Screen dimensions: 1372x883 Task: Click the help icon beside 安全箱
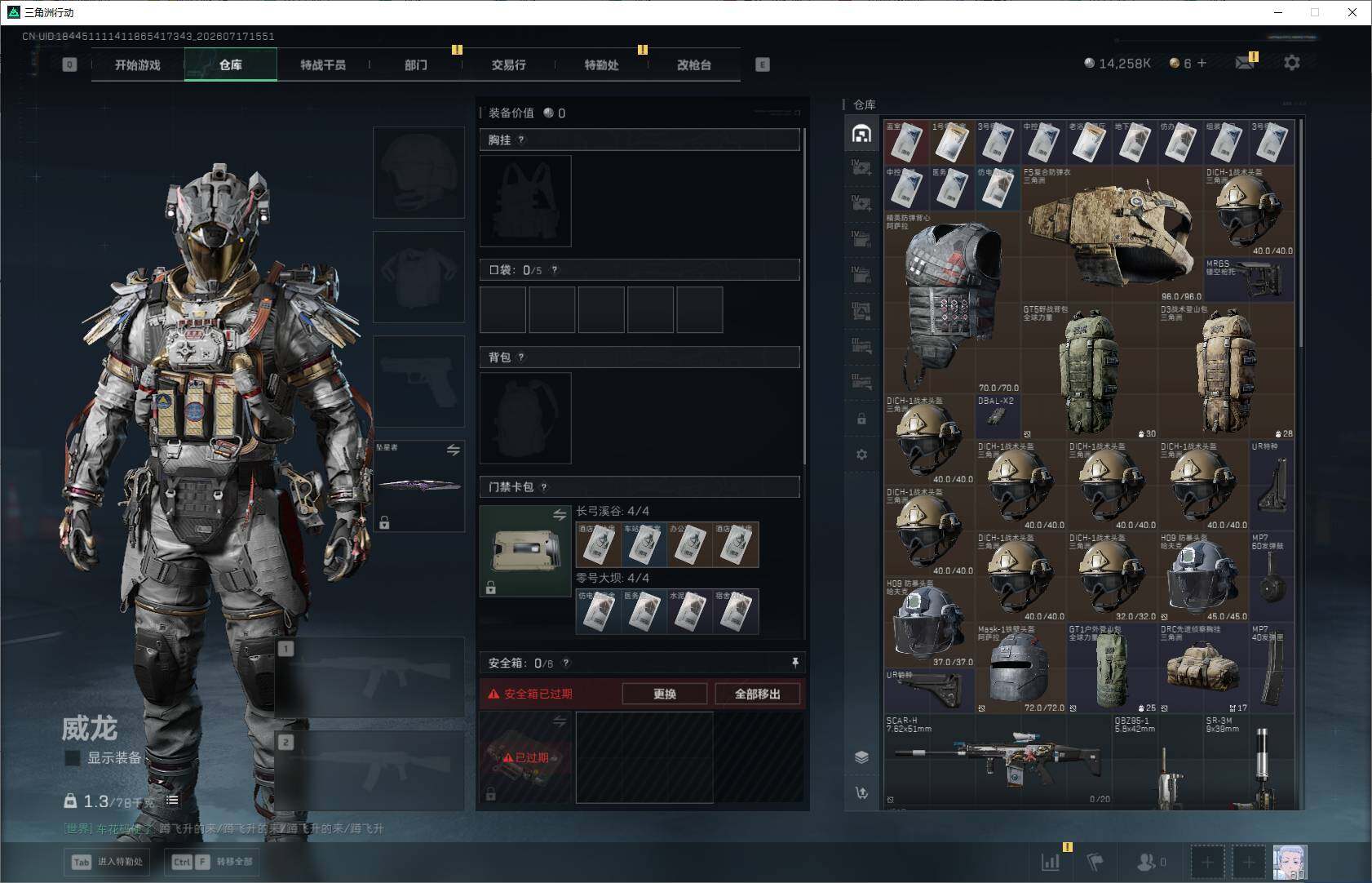[566, 663]
